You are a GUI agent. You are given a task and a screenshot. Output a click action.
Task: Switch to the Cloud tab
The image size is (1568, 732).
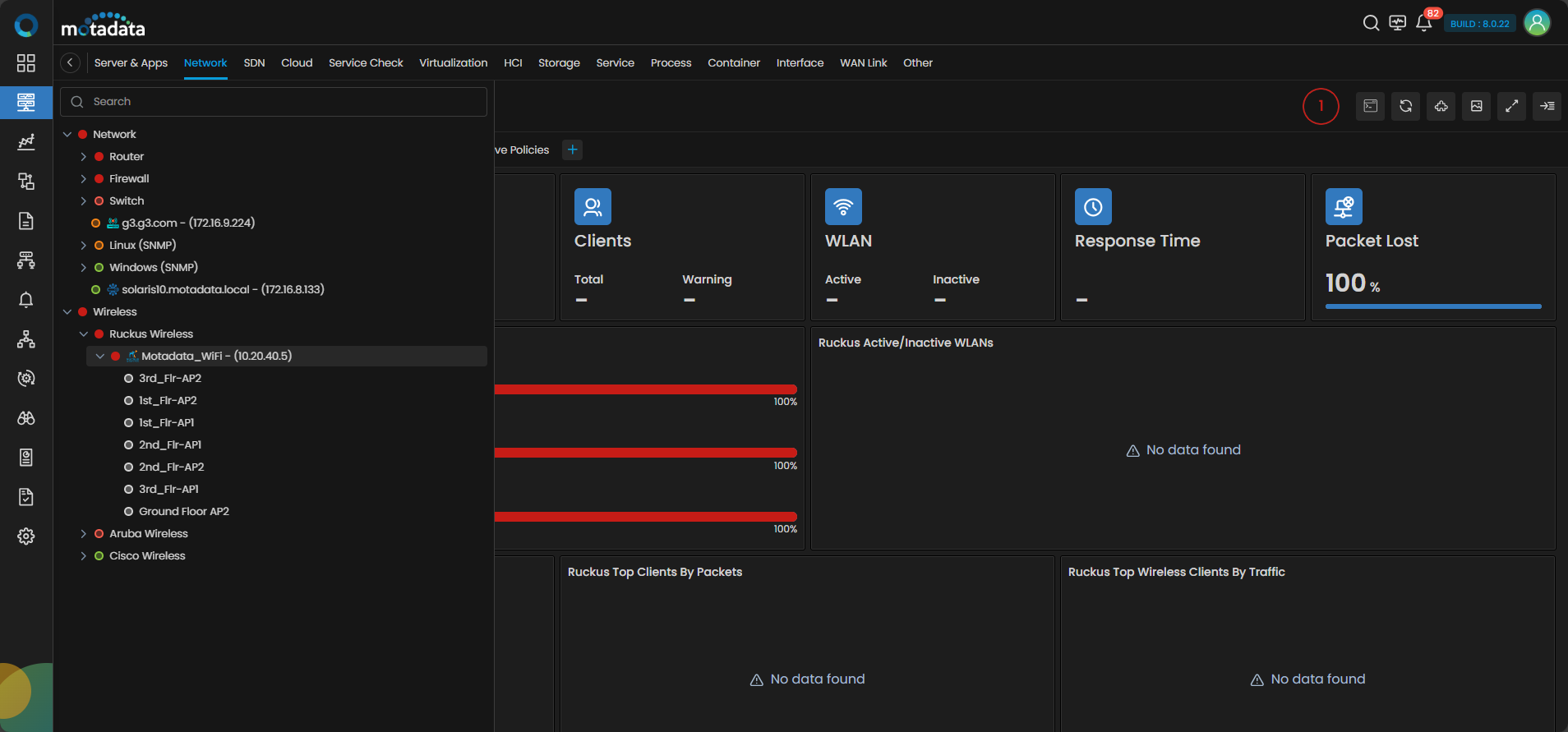[x=297, y=63]
